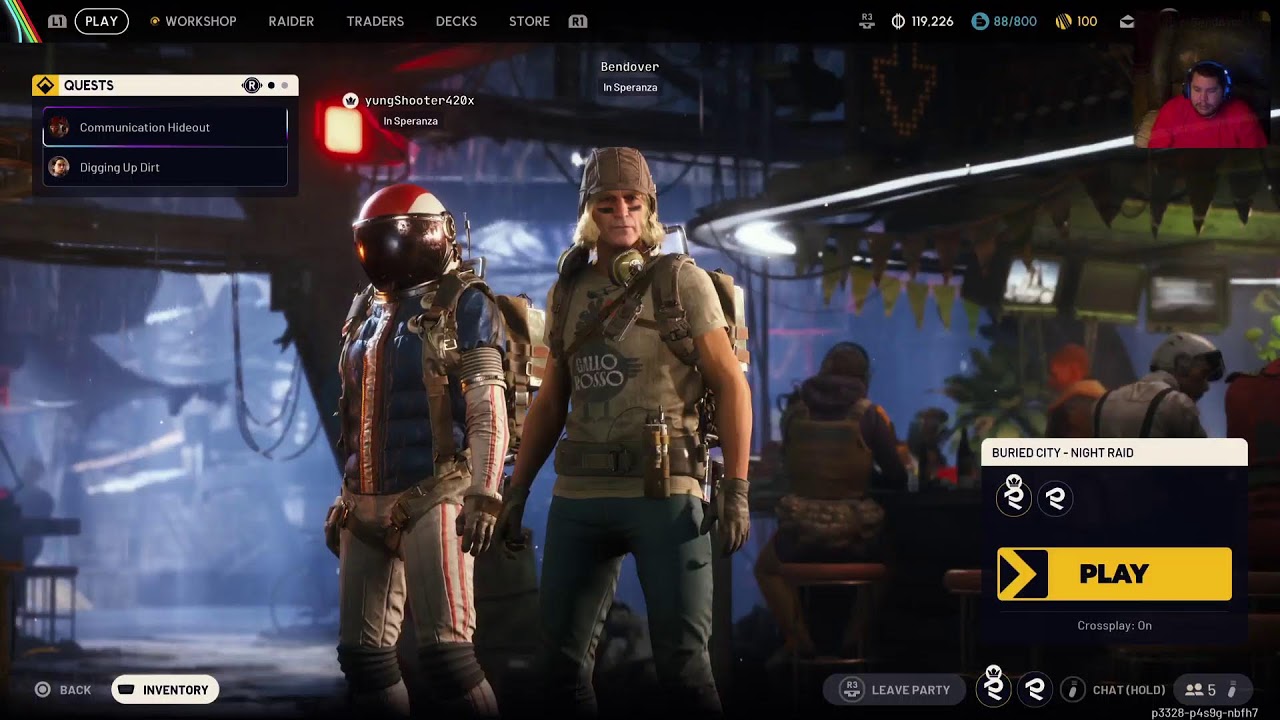Click the second party member emblem under Buried City
This screenshot has height=720, width=1280.
click(1055, 498)
